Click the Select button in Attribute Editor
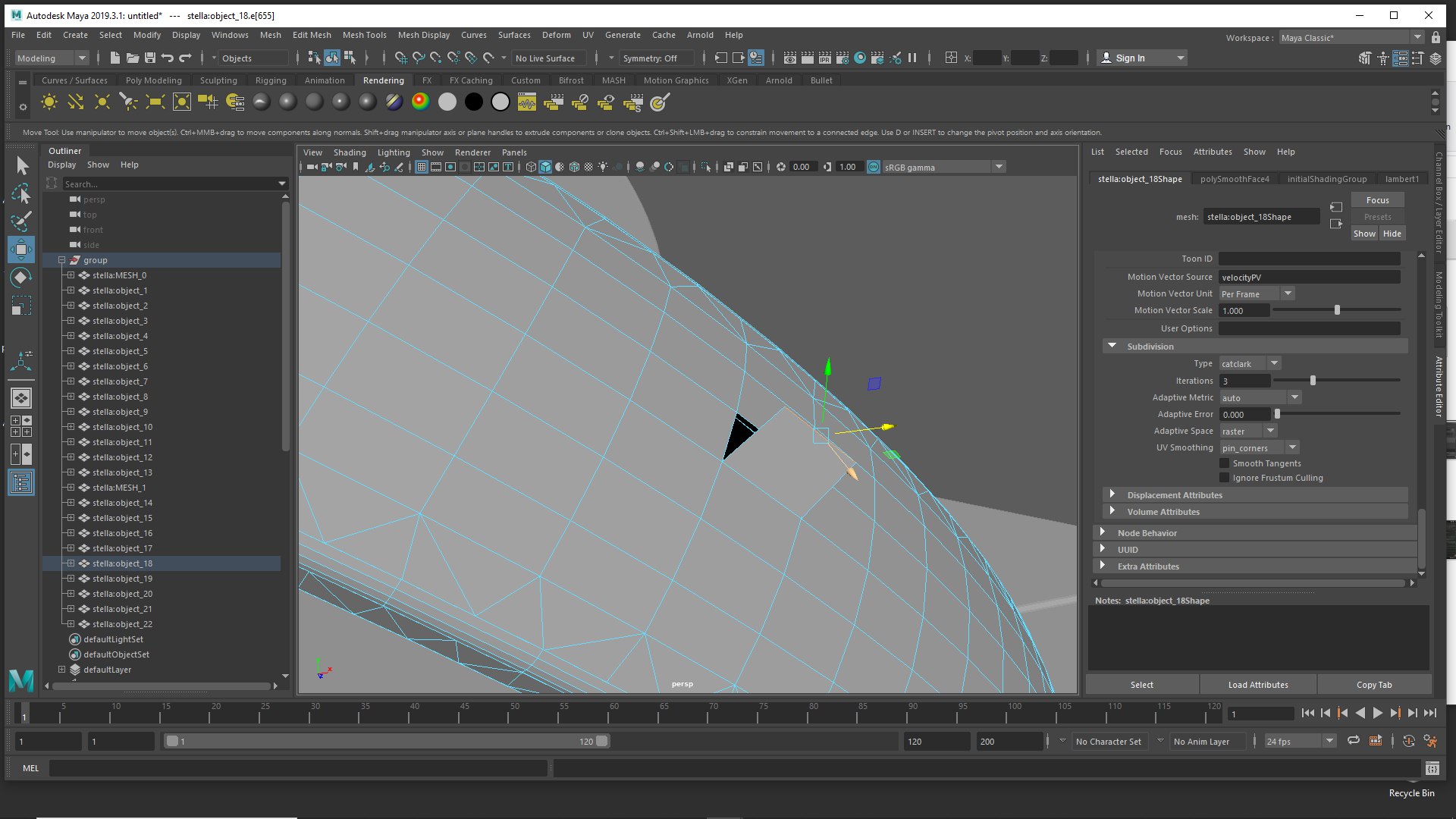The height and width of the screenshot is (819, 1456). coord(1142,685)
